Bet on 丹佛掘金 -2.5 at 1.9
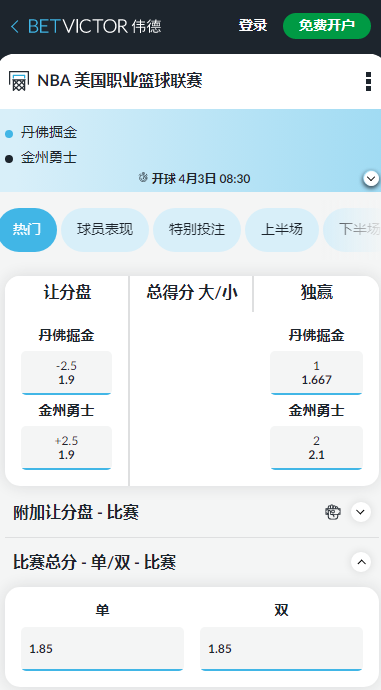This screenshot has height=690, width=381. (x=66, y=373)
